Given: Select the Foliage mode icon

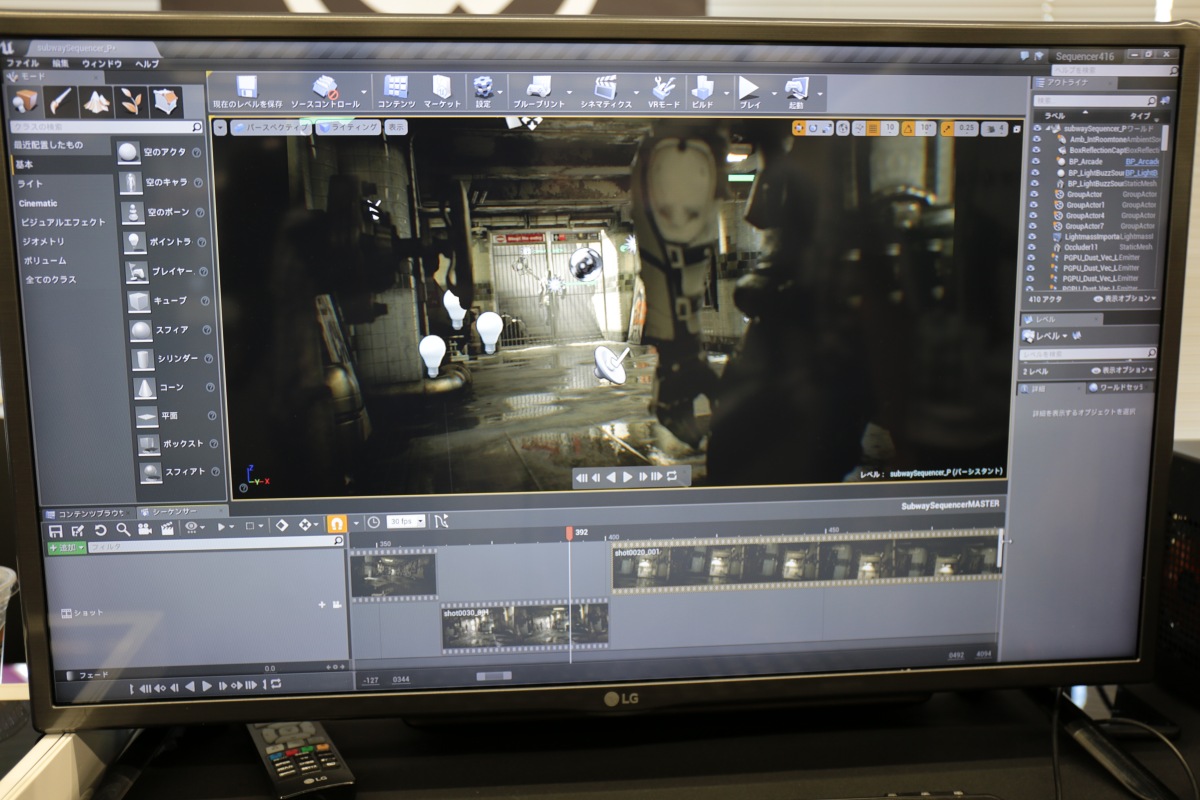Looking at the screenshot, I should click(x=131, y=101).
